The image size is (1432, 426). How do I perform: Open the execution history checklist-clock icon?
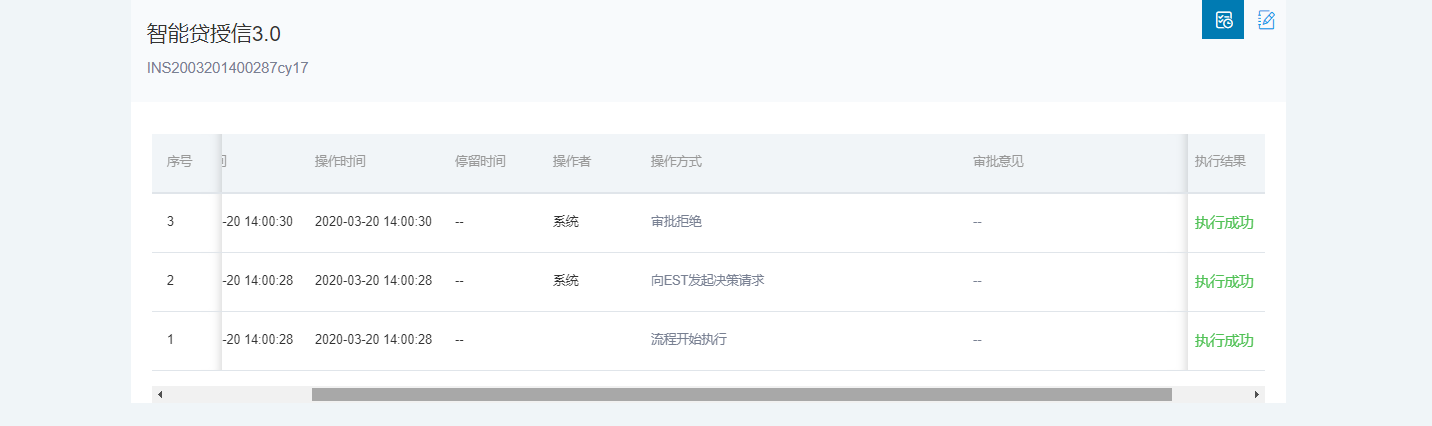pyautogui.click(x=1222, y=19)
